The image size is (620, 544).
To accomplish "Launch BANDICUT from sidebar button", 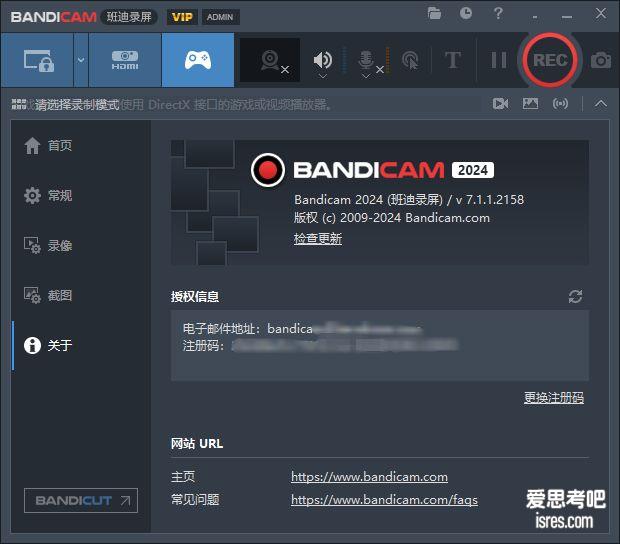I will [x=81, y=501].
